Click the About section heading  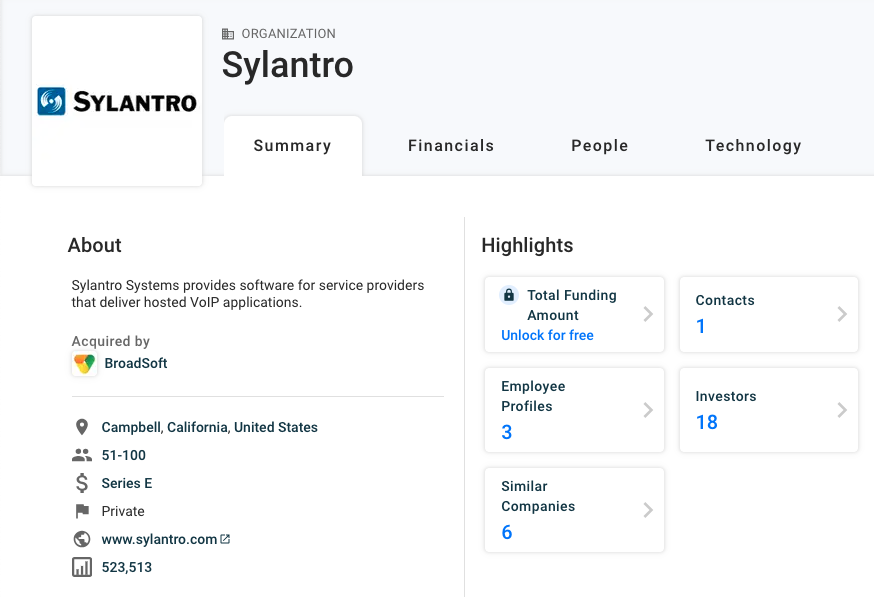coord(95,245)
